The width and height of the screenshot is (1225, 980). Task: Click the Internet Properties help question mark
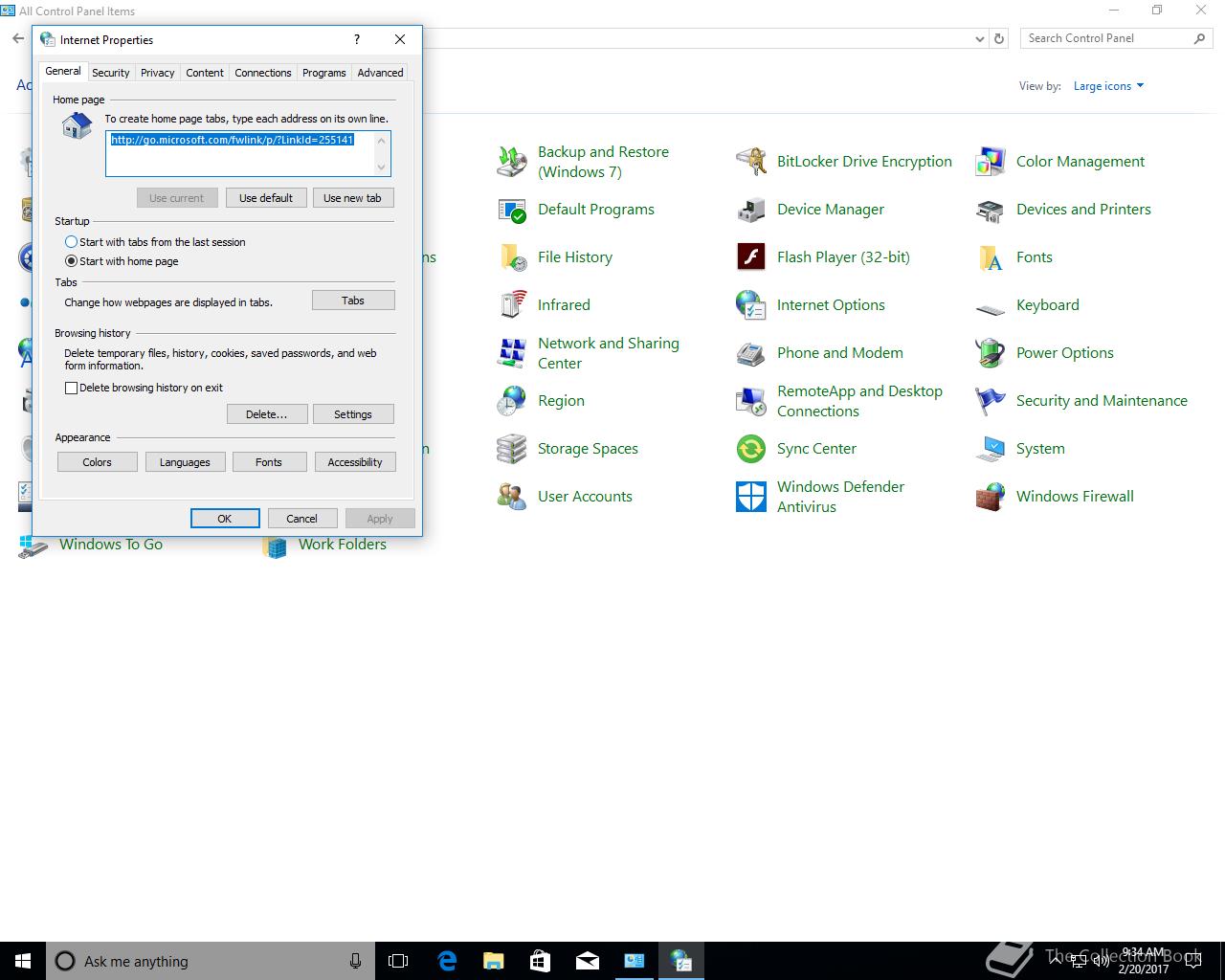(357, 39)
